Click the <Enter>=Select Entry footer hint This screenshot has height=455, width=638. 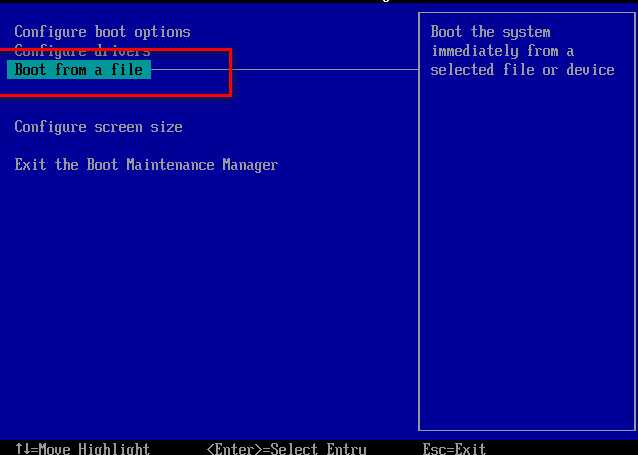(x=286, y=448)
